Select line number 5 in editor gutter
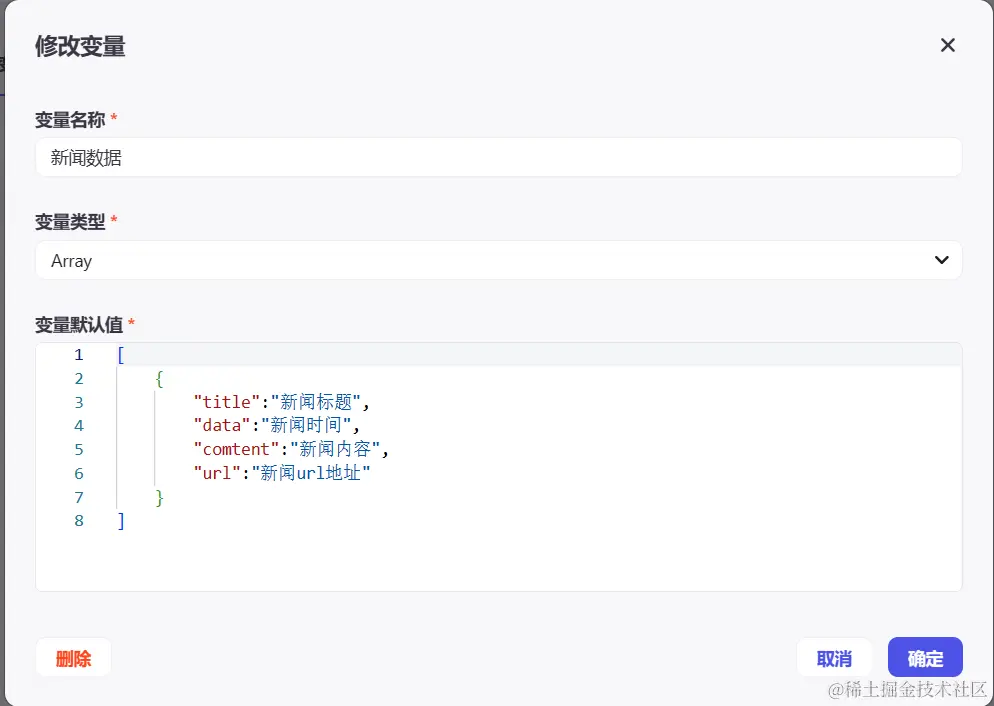994x706 pixels. coord(79,450)
